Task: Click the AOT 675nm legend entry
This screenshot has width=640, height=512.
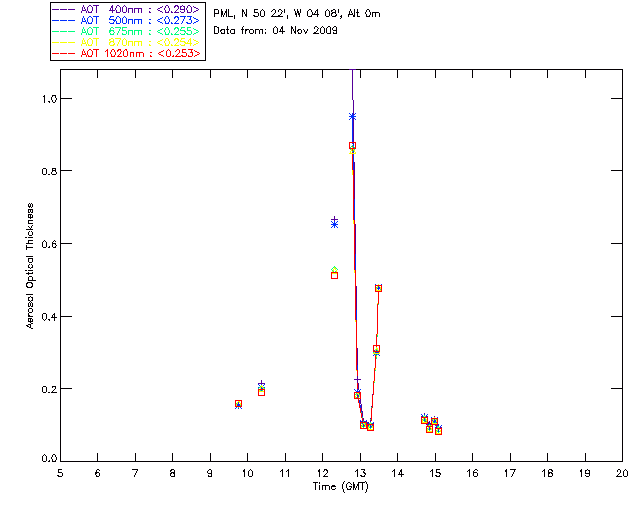Action: tap(127, 31)
